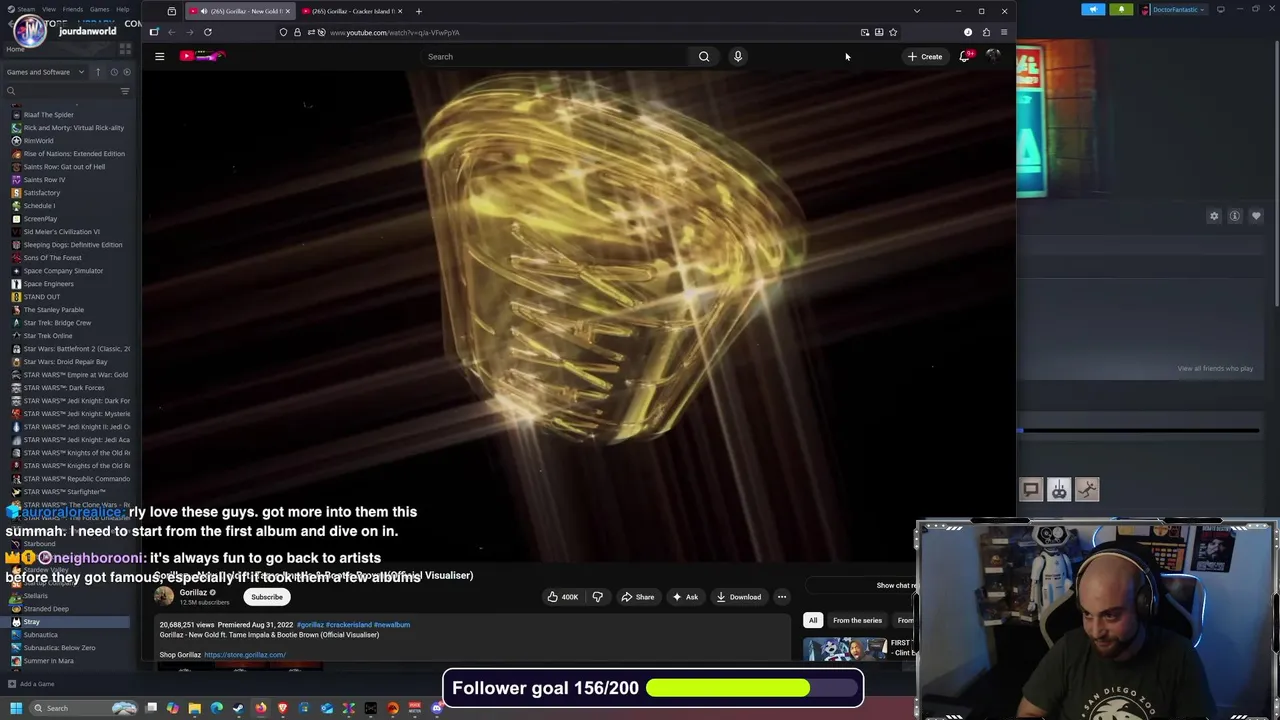Open the browser extensions puzzle icon
The image size is (1280, 720).
(986, 32)
